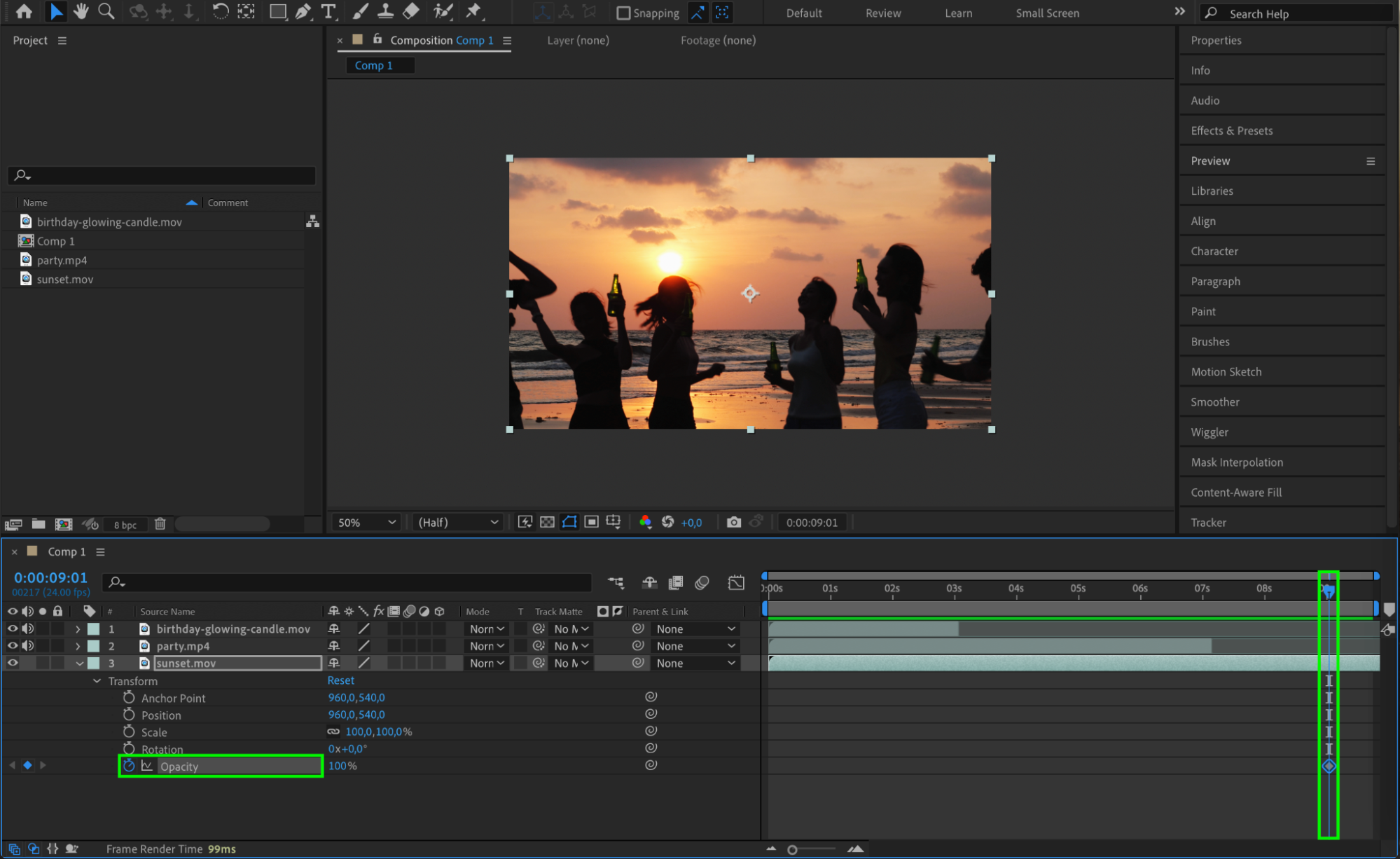Select the Type tool

coord(328,11)
